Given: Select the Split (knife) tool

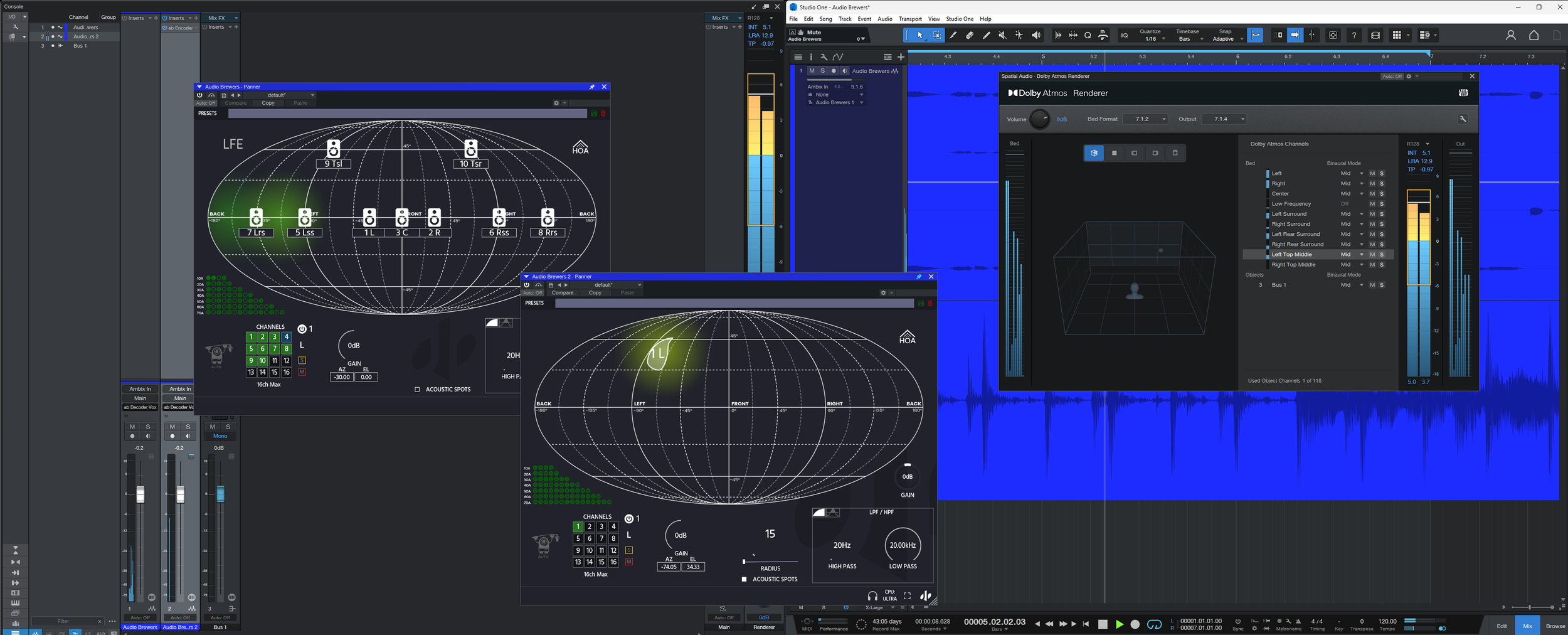Looking at the screenshot, I should point(953,36).
